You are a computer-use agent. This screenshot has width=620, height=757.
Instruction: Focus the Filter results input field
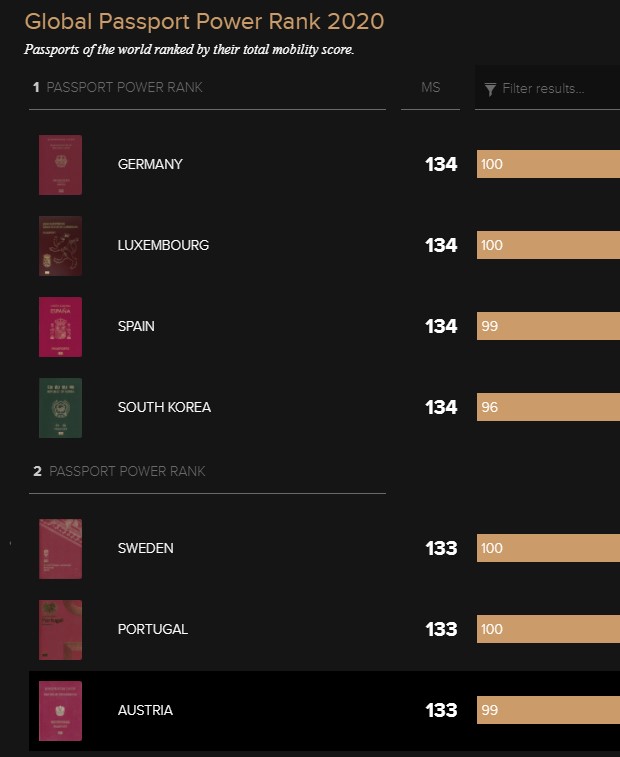coord(548,88)
